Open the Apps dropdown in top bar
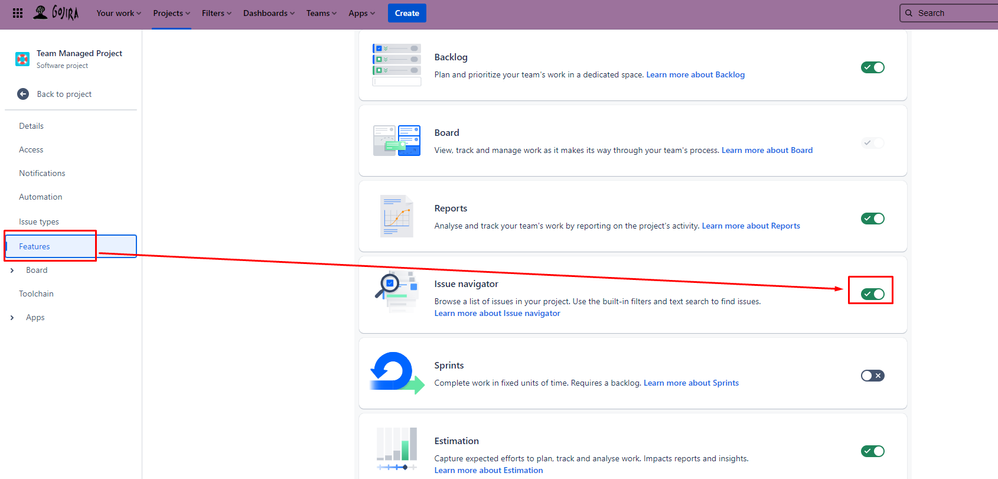The width and height of the screenshot is (998, 479). point(362,13)
